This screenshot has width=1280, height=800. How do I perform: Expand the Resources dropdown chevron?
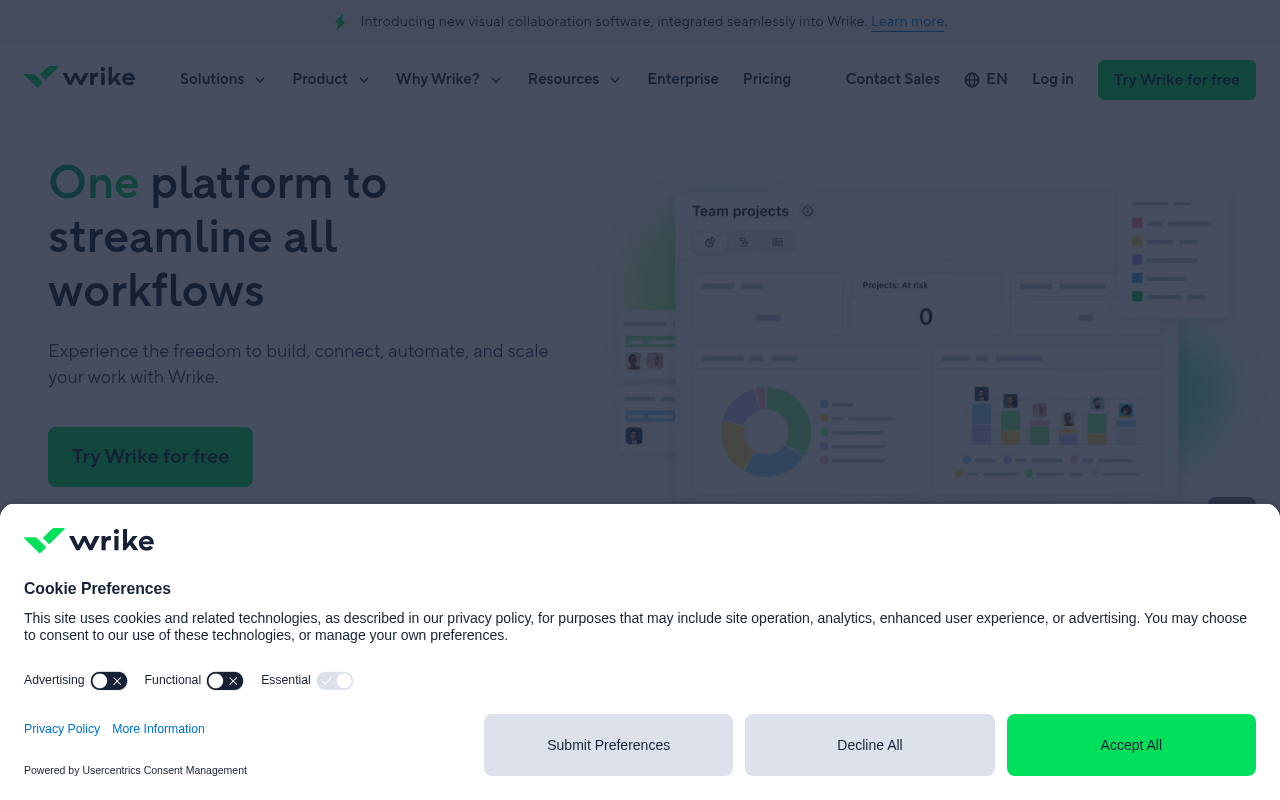point(615,80)
